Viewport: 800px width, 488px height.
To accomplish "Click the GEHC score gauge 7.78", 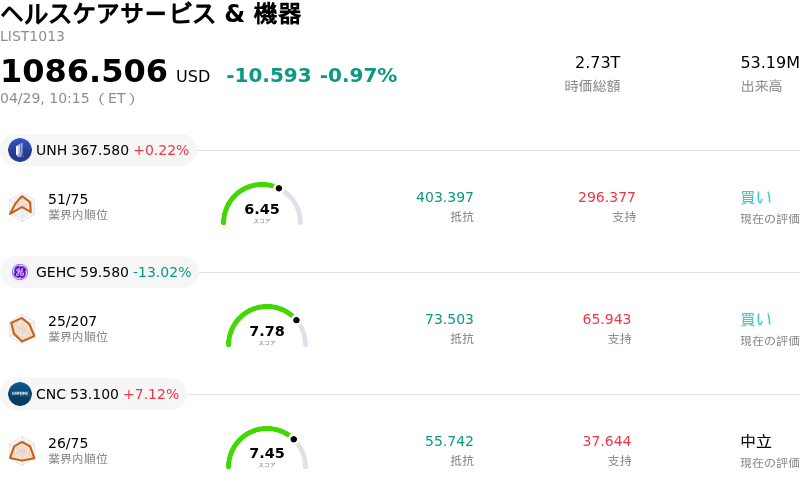I will (x=267, y=328).
